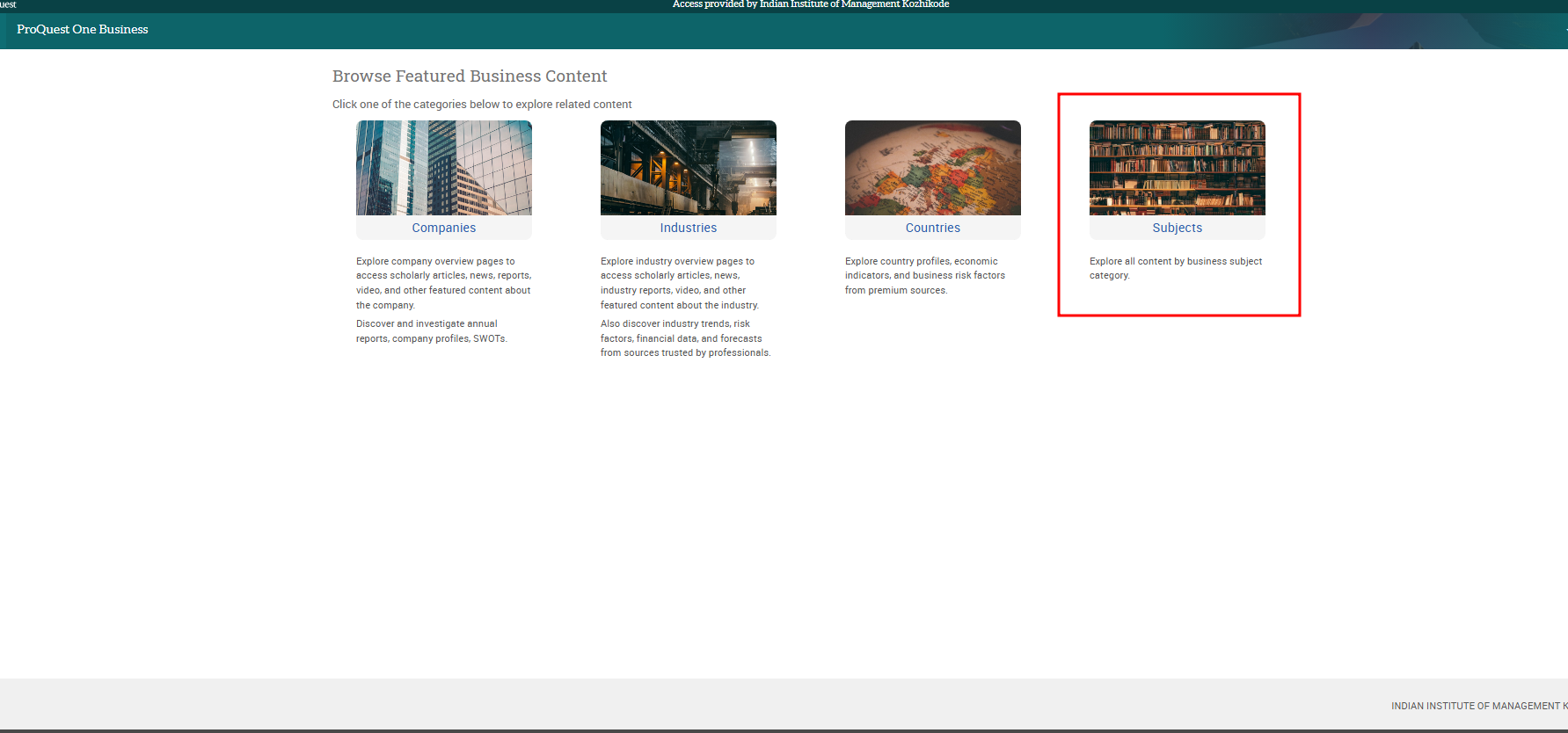Screen dimensions: 1568x733
Task: Click 'Explore all content by business subject' text
Action: pos(1175,268)
